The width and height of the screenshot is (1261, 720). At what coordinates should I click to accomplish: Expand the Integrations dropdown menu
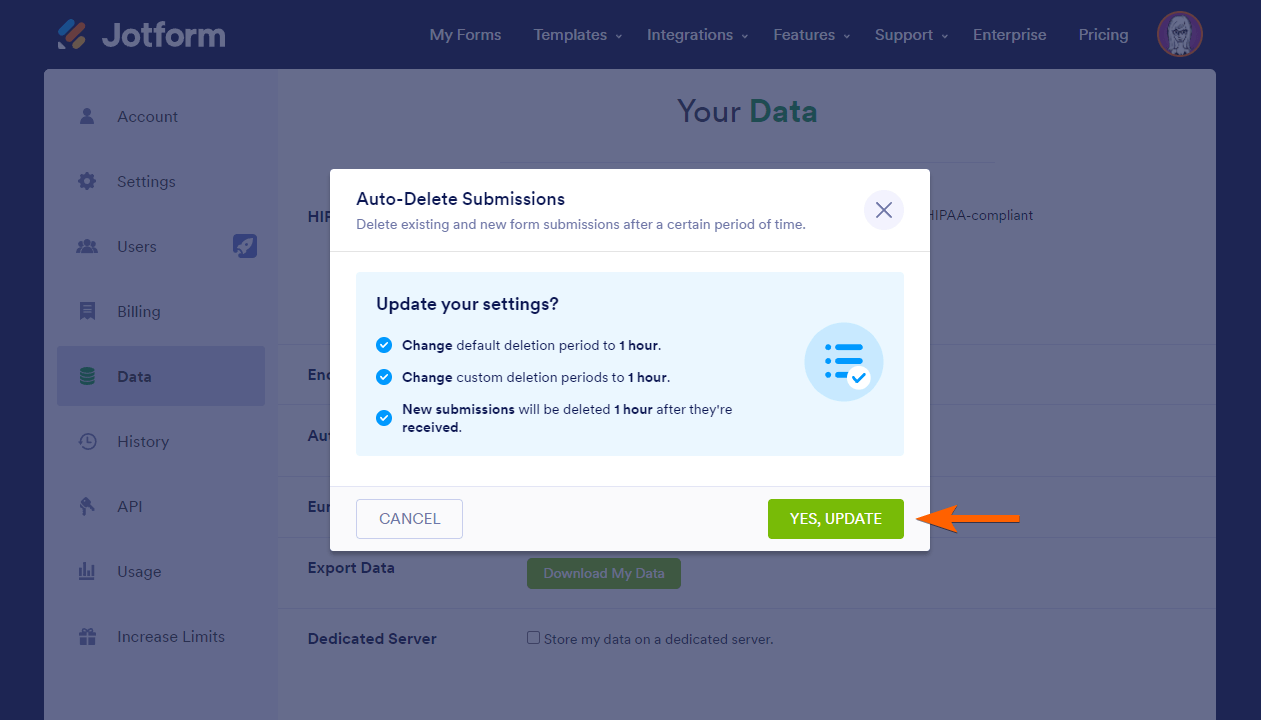click(x=697, y=35)
